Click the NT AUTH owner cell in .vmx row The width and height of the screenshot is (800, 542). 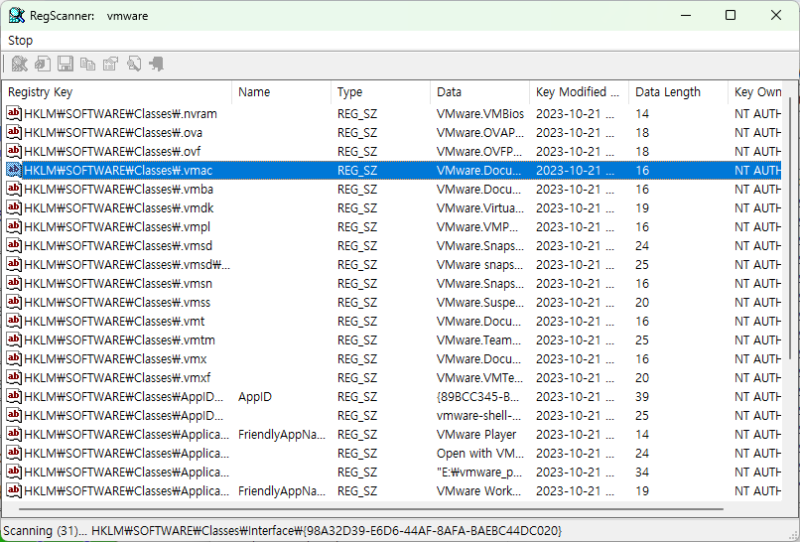758,359
